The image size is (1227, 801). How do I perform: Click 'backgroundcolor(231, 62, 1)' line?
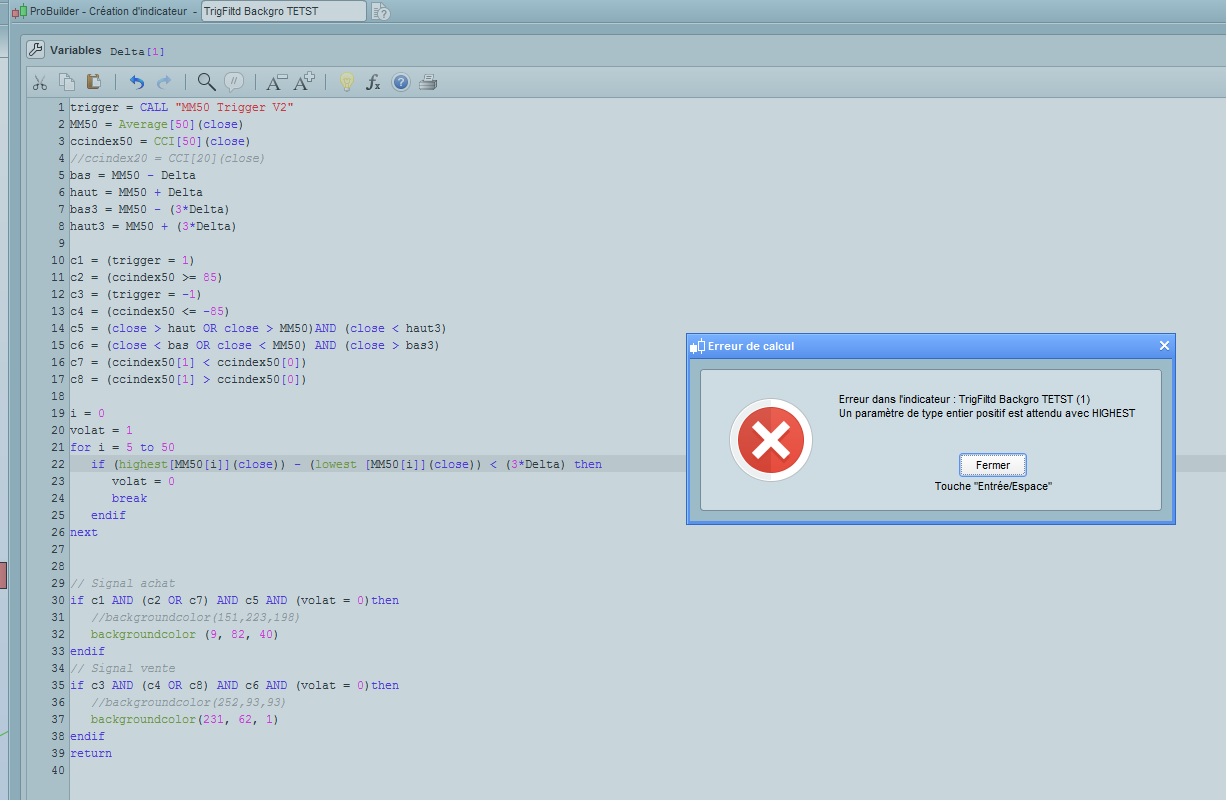click(x=184, y=719)
